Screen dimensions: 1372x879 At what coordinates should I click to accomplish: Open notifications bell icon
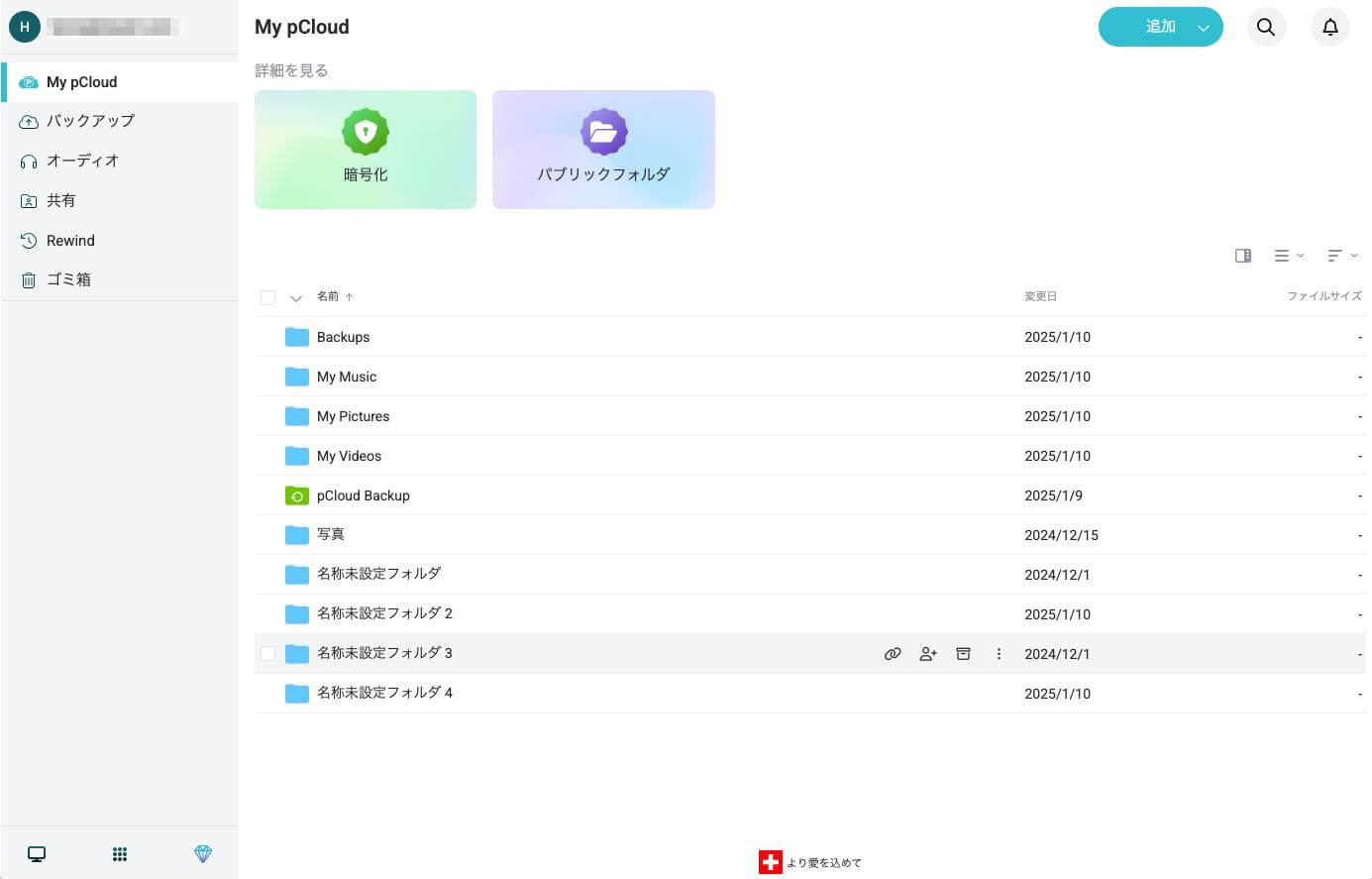click(1329, 28)
